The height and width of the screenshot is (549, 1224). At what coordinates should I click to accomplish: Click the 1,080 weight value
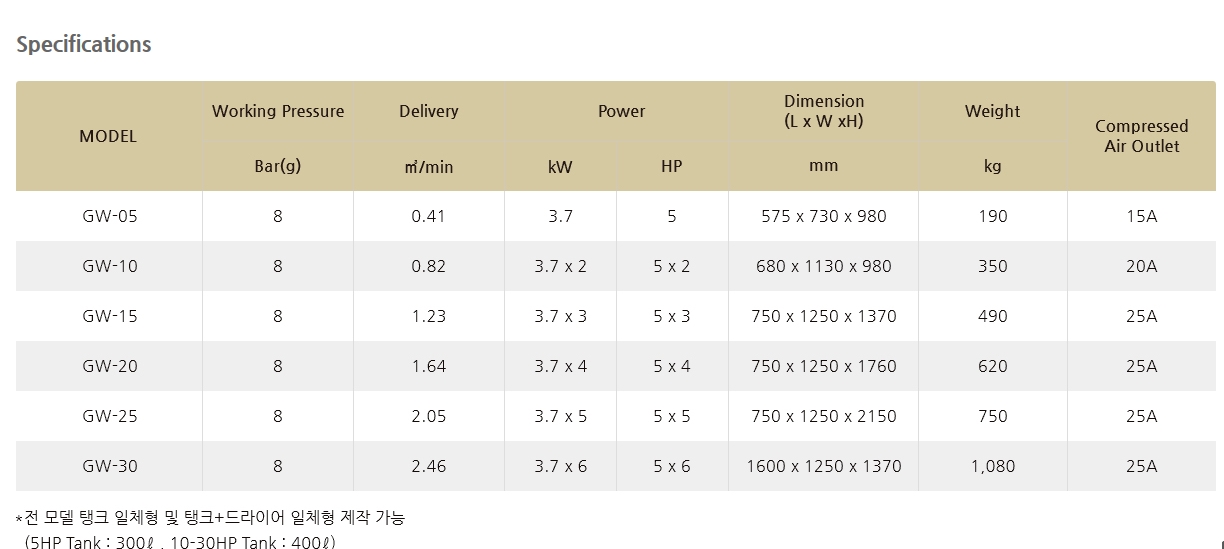tap(992, 466)
